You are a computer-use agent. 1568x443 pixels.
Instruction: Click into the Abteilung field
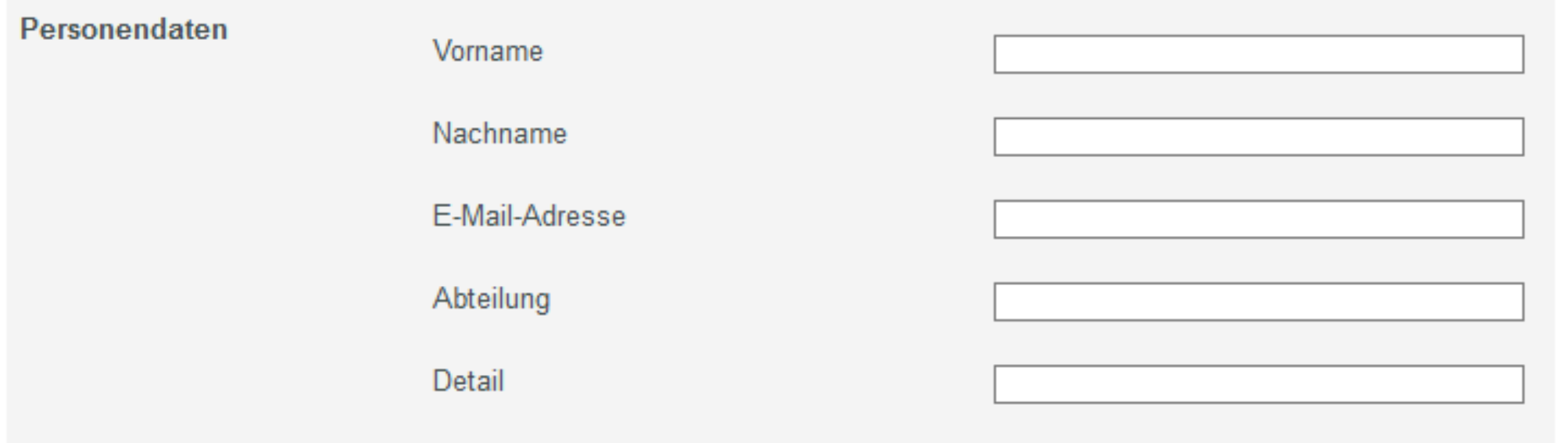click(x=1258, y=302)
